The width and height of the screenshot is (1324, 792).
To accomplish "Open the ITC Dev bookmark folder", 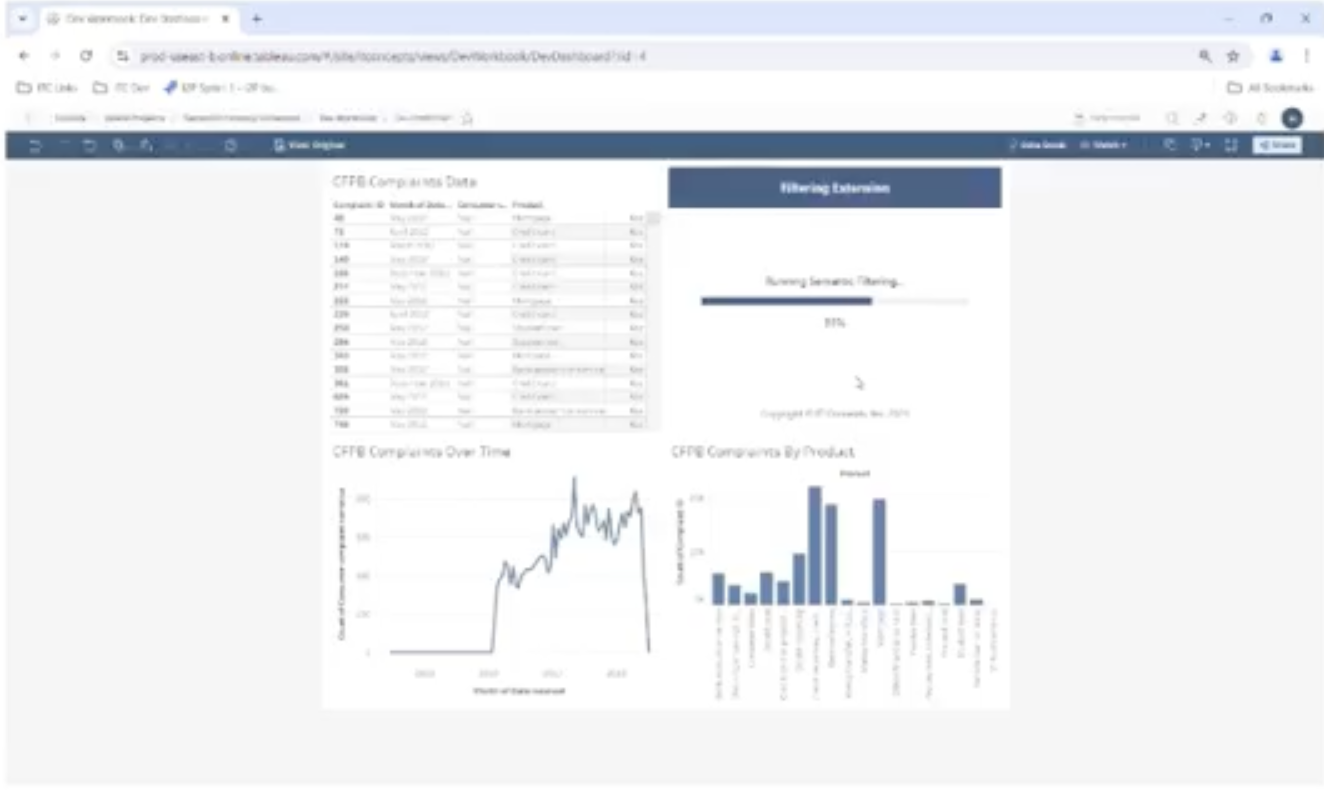I will [119, 88].
